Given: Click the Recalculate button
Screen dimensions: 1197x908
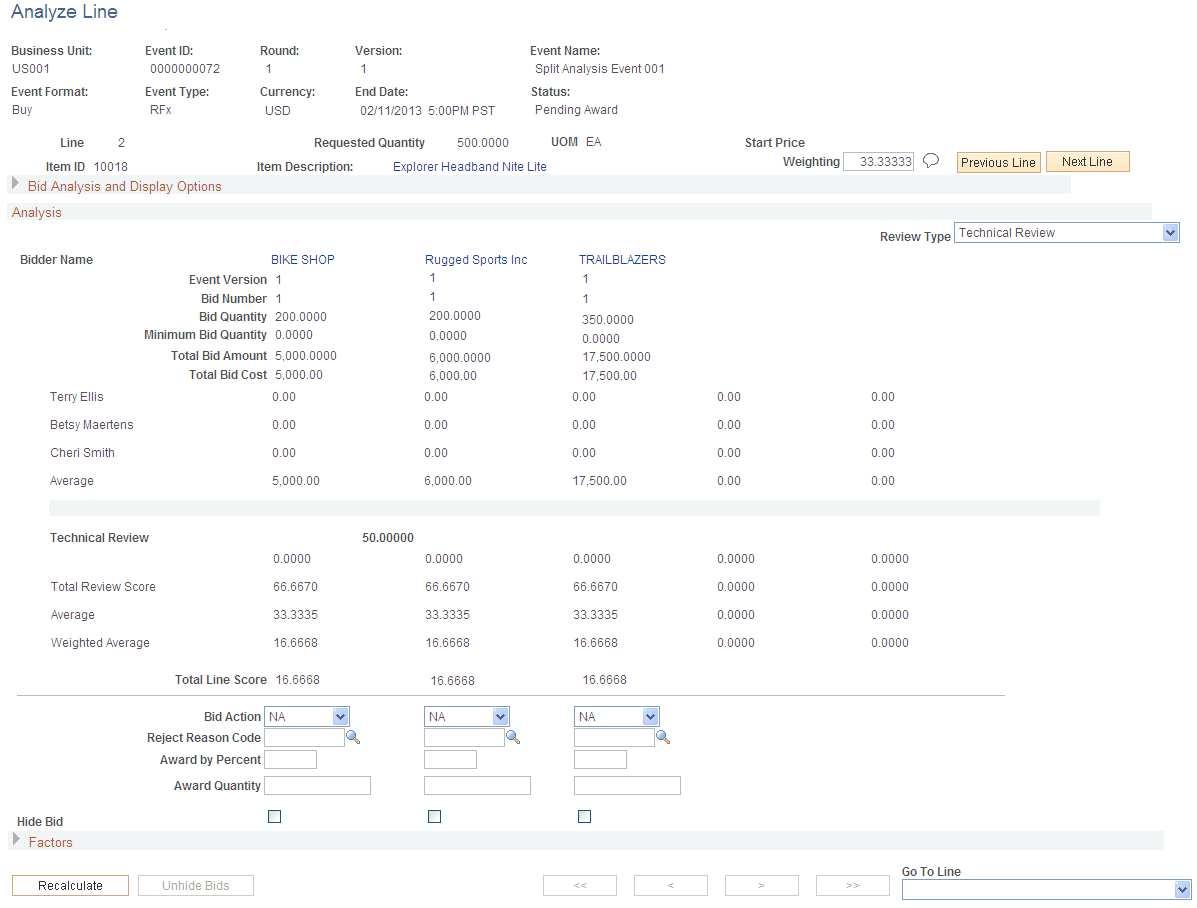Looking at the screenshot, I should [x=69, y=885].
